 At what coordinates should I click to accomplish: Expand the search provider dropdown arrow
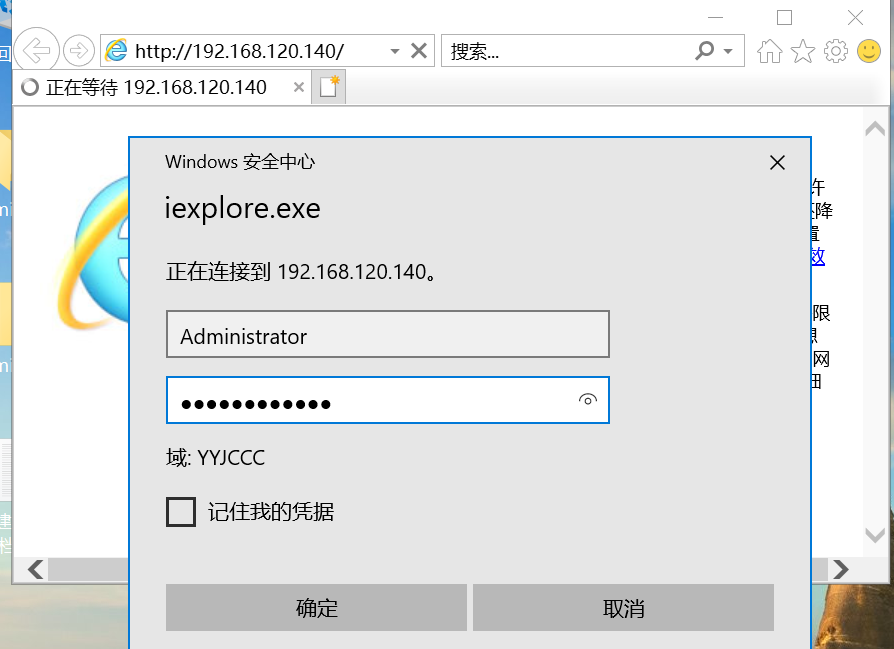point(728,51)
